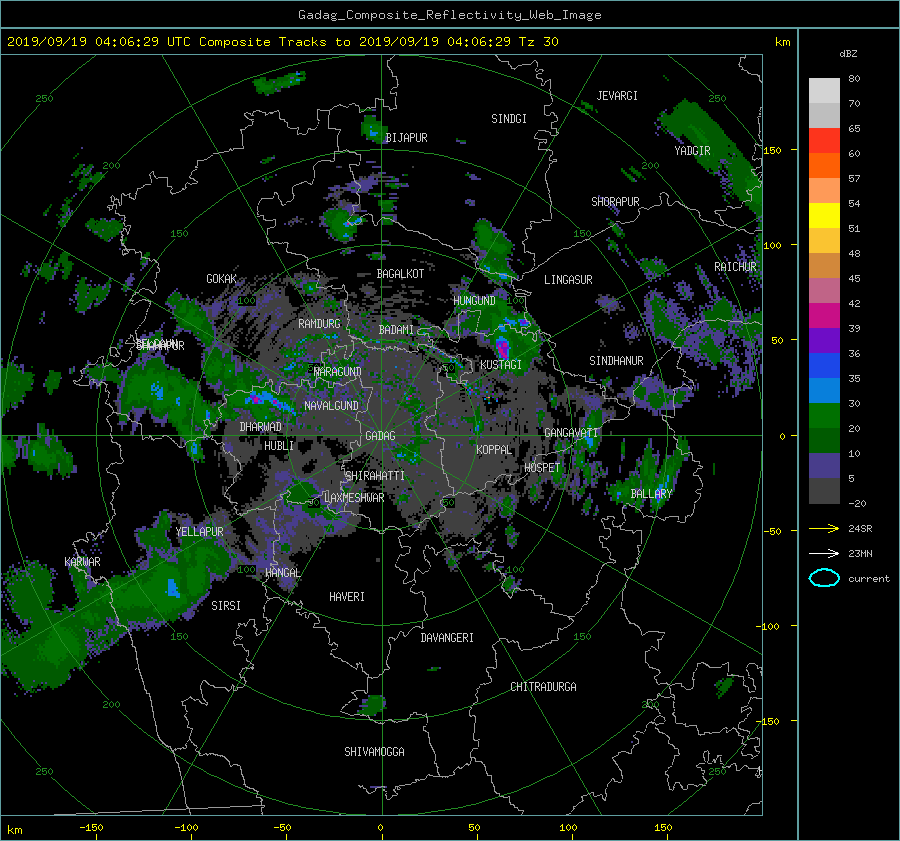Click the BADAMI city label

point(396,330)
